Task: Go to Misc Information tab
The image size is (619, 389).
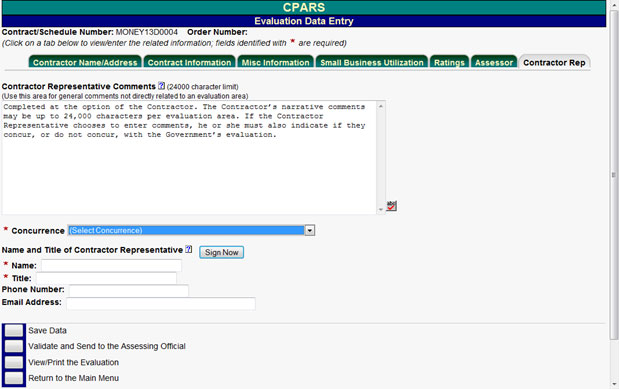Action: pos(276,62)
